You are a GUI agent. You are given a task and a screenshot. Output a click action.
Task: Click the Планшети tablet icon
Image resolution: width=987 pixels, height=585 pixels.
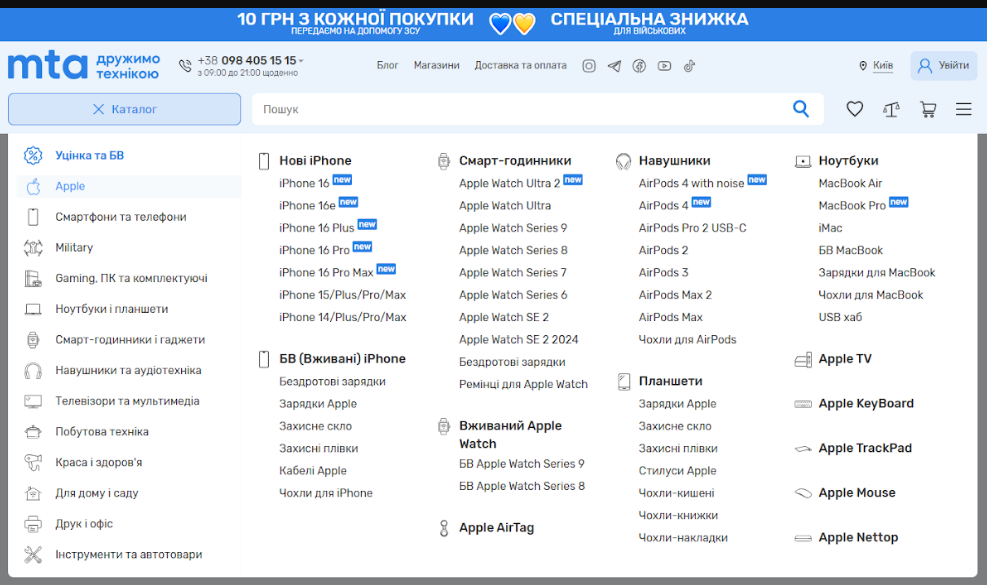[x=624, y=382]
